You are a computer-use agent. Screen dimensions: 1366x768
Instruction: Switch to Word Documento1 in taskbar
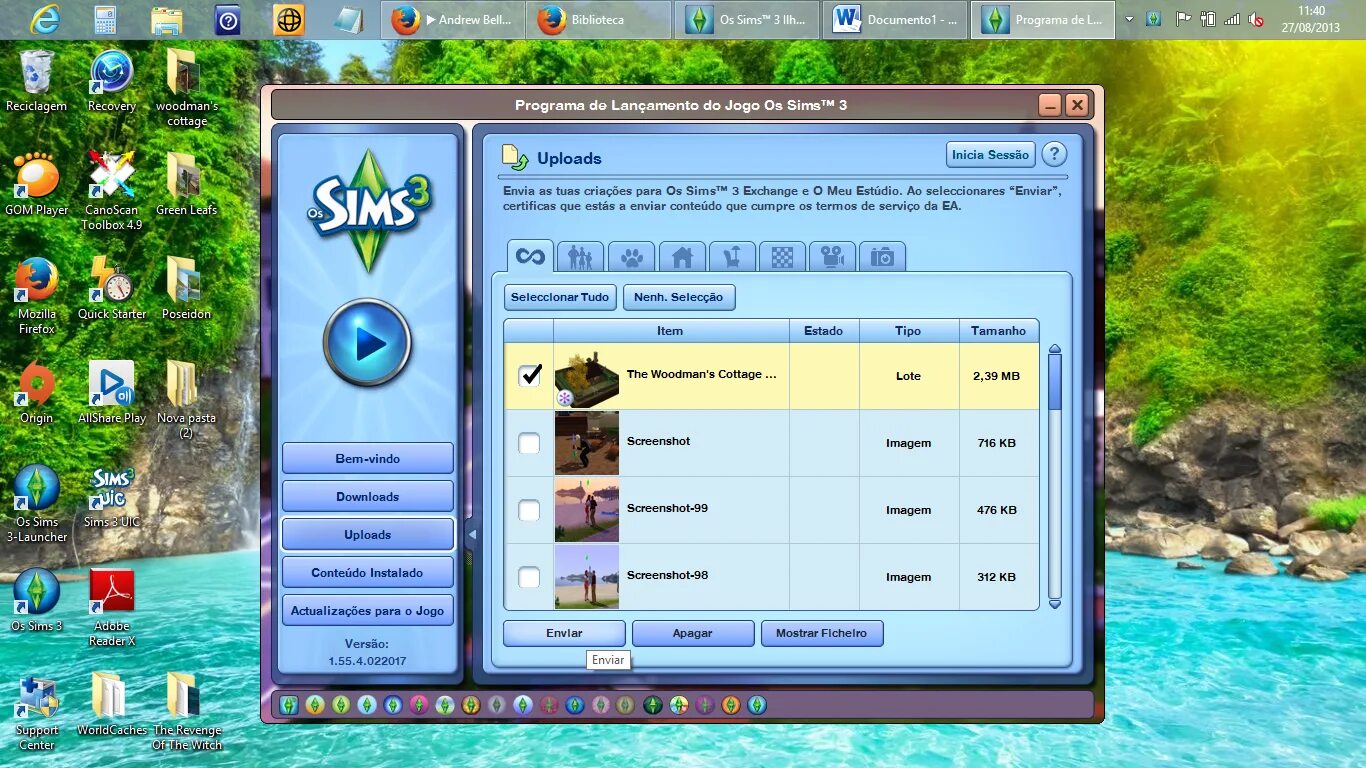click(895, 20)
